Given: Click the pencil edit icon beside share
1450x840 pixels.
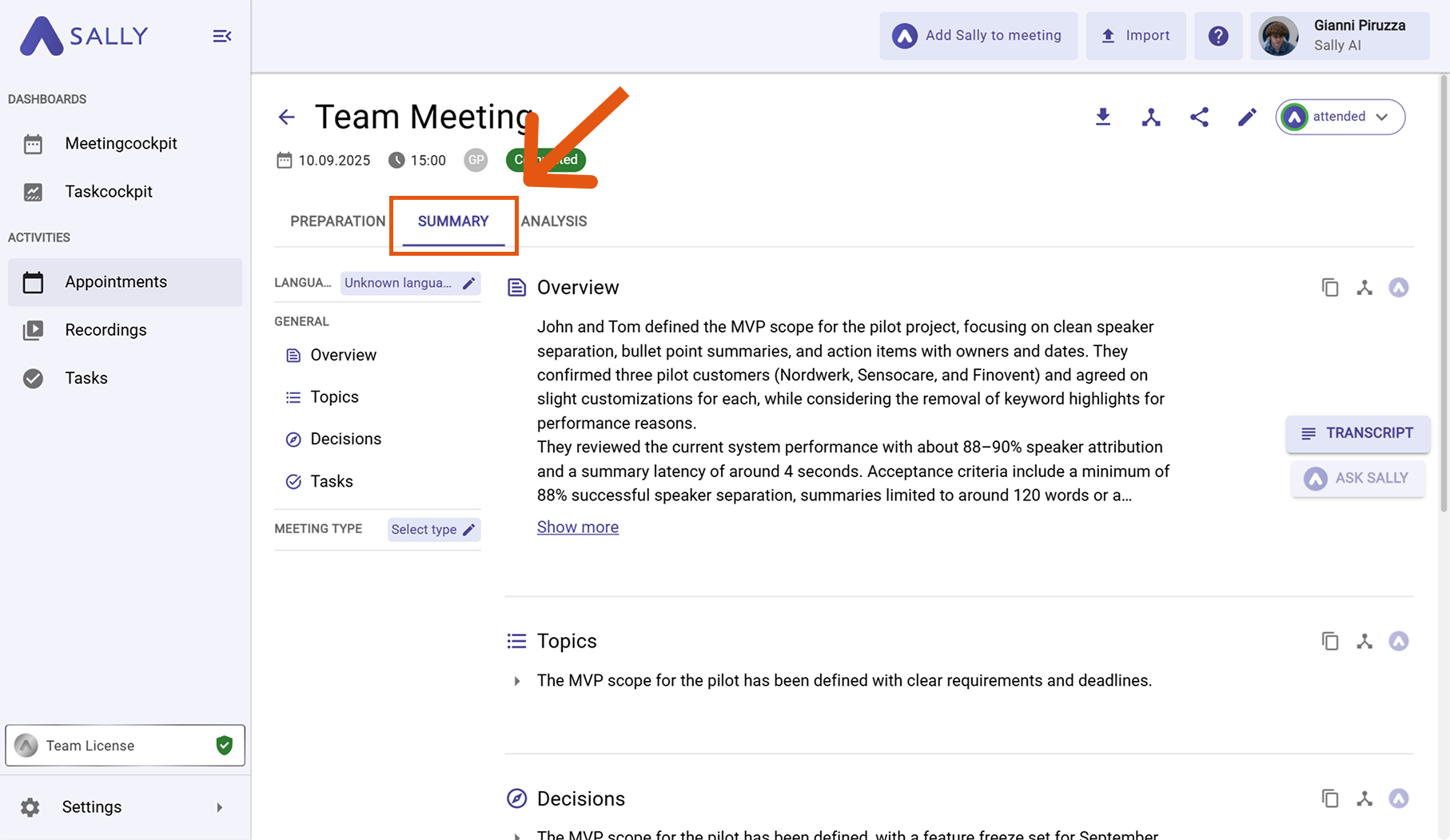Looking at the screenshot, I should (1247, 117).
